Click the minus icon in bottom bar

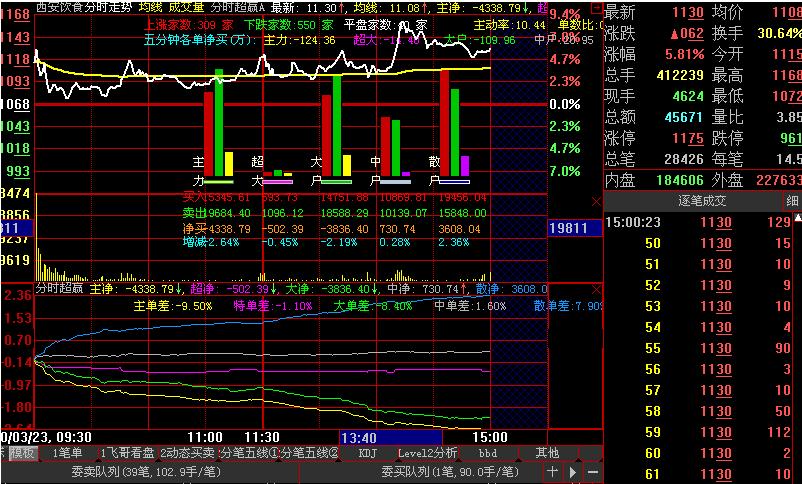coord(593,472)
